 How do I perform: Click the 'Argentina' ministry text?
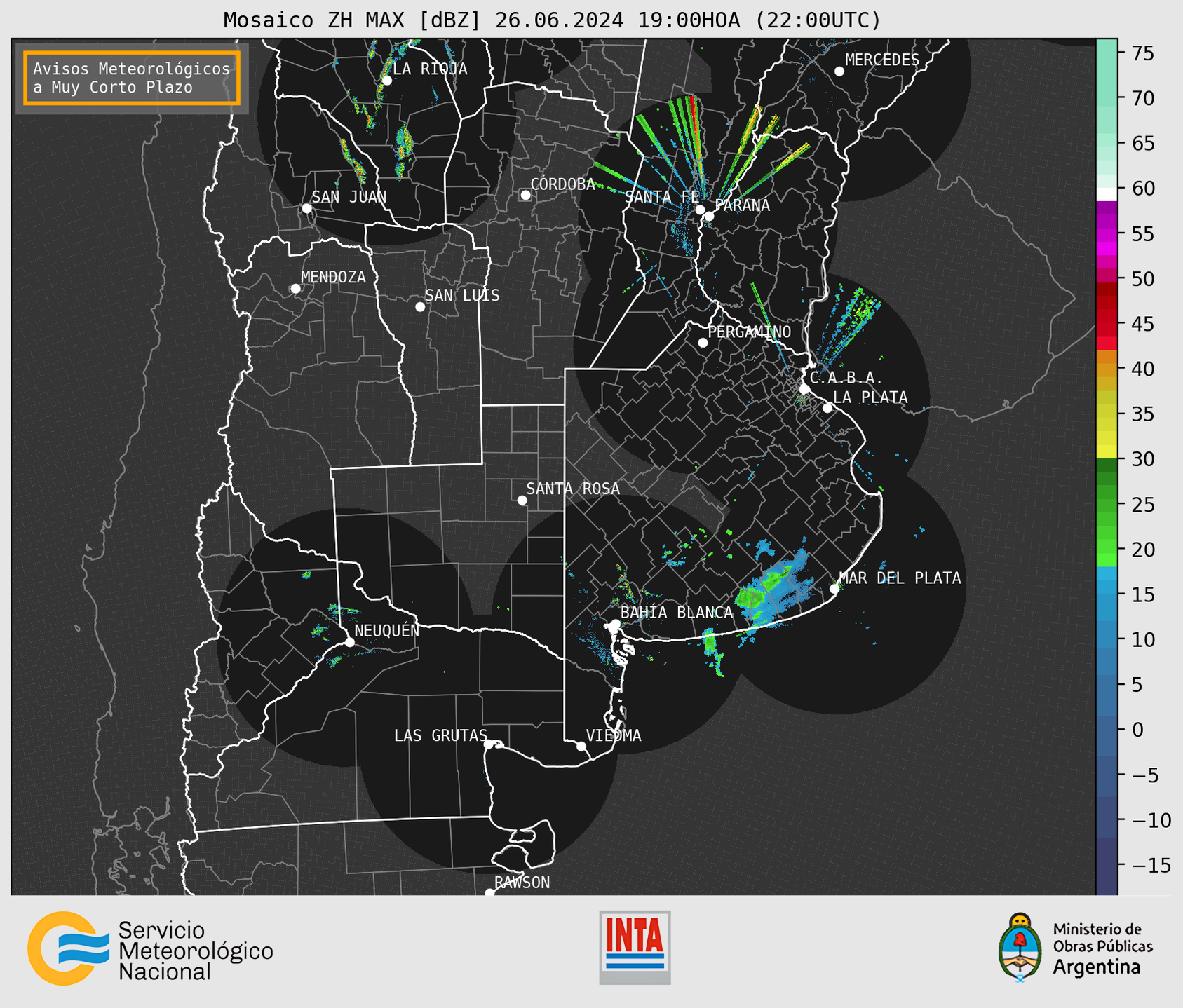click(1097, 967)
